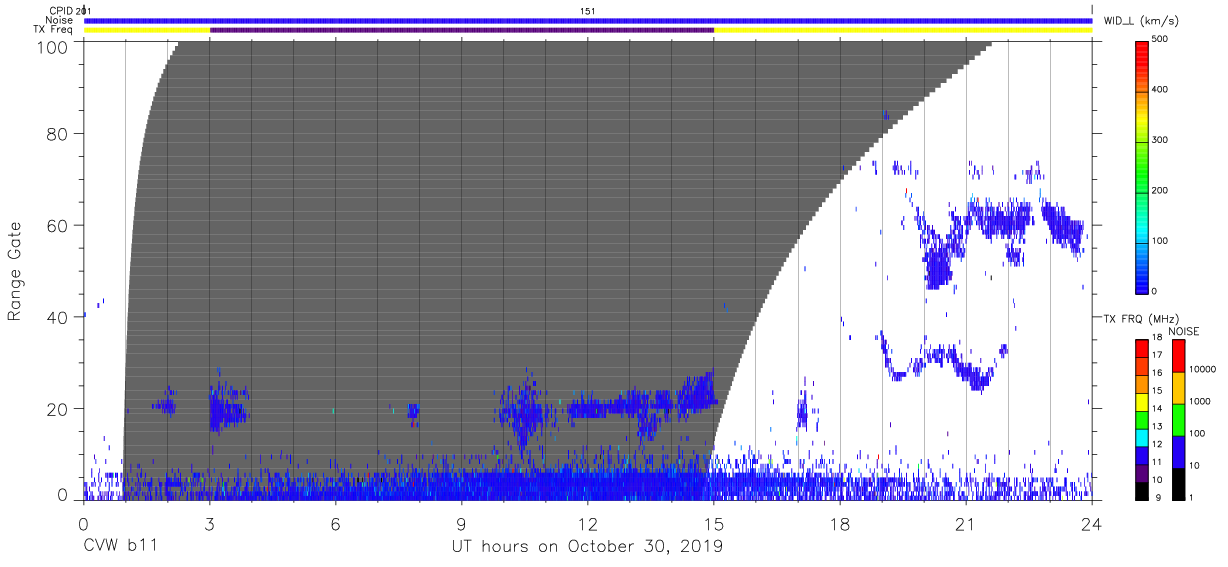Click the '60' tick on the Range Gate axis
1228x567 pixels.
[x=58, y=225]
